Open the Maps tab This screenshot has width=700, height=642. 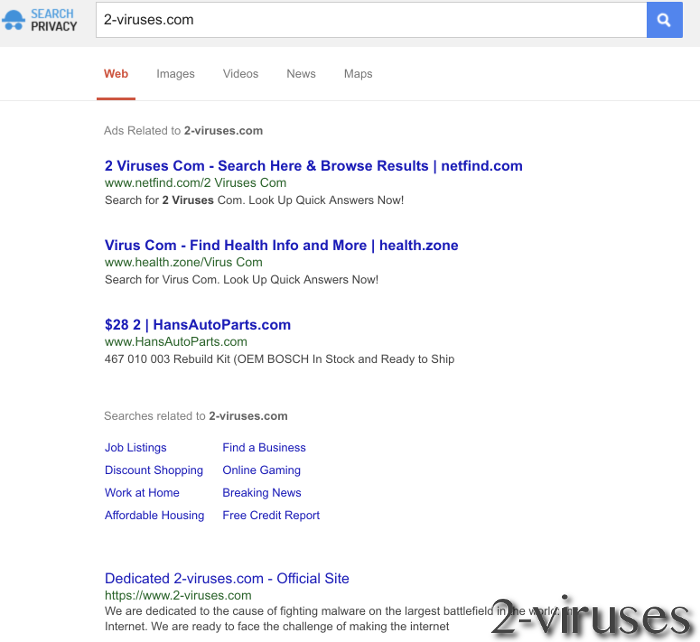(358, 74)
